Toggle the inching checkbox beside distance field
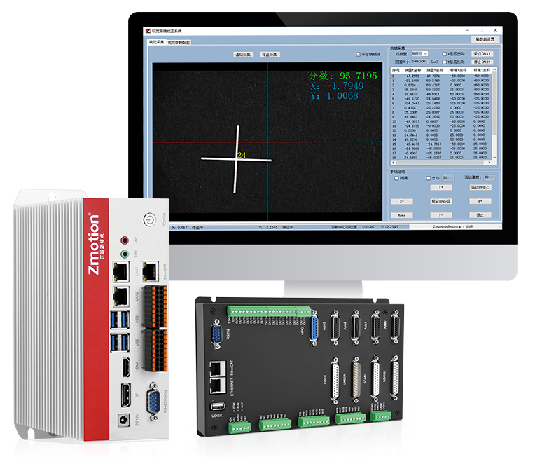The height and width of the screenshot is (457, 535). point(428,178)
